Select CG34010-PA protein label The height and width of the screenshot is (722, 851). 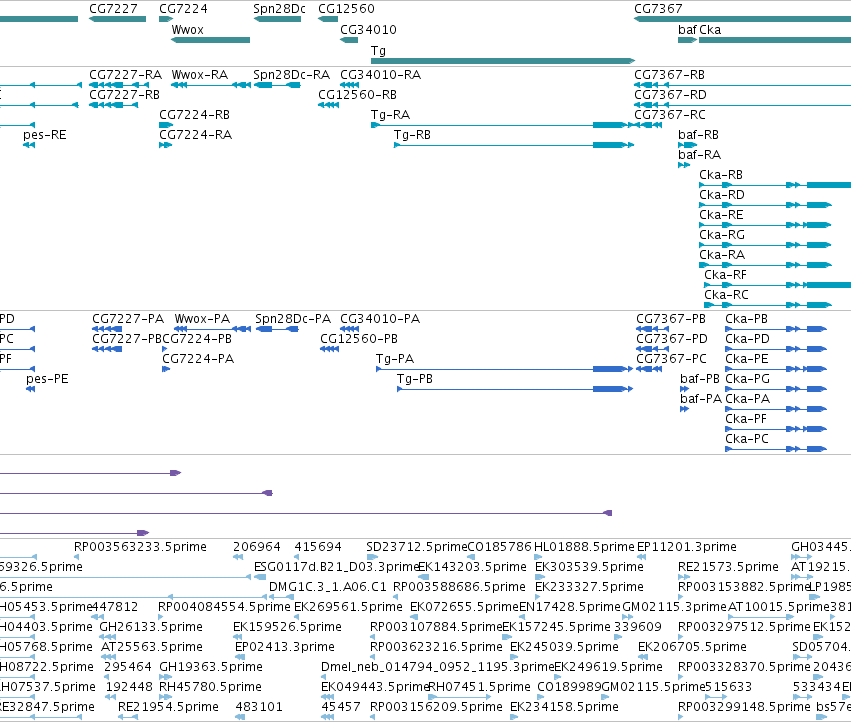380,319
